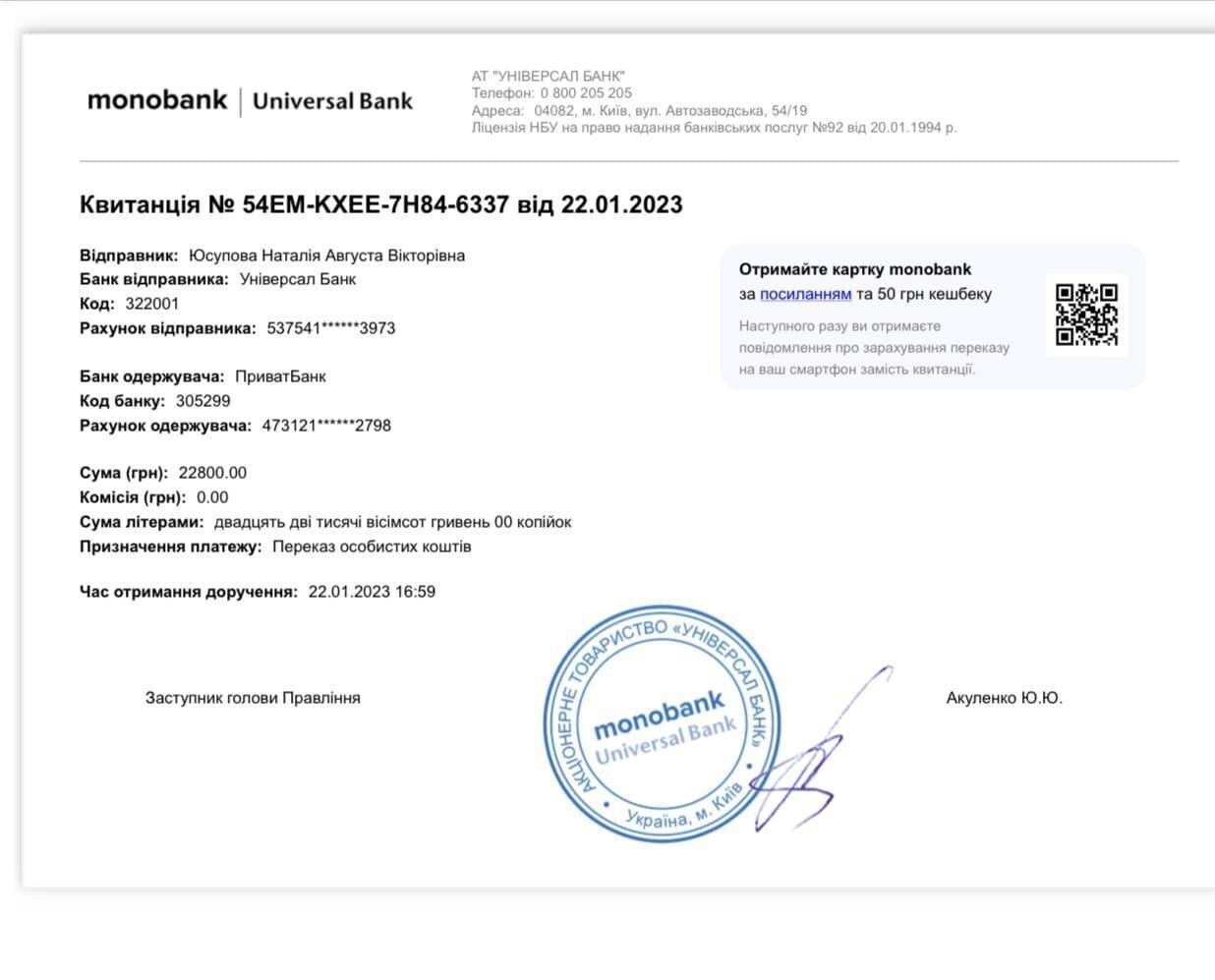The height and width of the screenshot is (980, 1215).
Task: Select header line АТ "УНІВЕРСАЛ БАНК"
Action: (549, 76)
